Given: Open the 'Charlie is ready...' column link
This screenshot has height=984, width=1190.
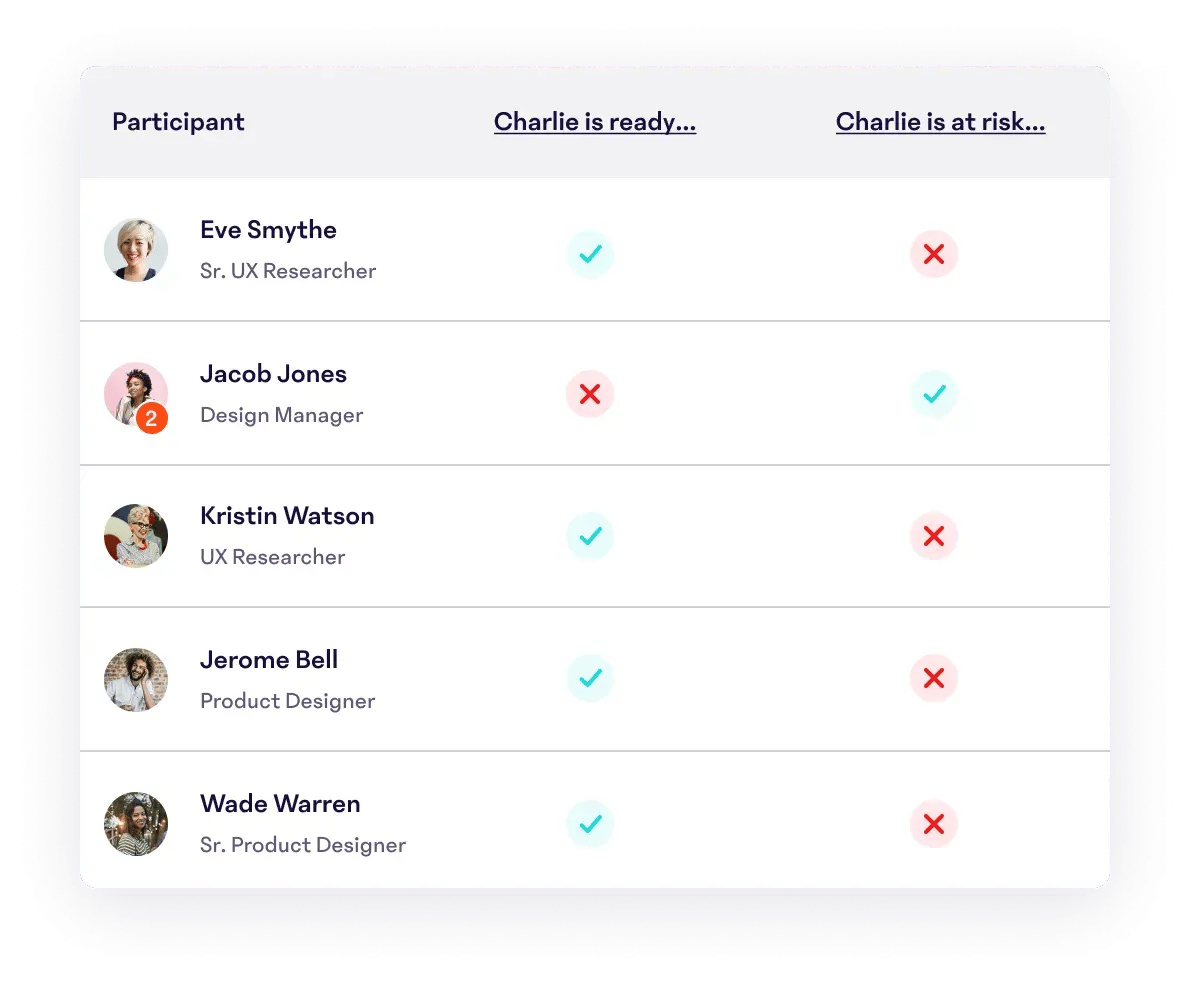Looking at the screenshot, I should point(595,122).
